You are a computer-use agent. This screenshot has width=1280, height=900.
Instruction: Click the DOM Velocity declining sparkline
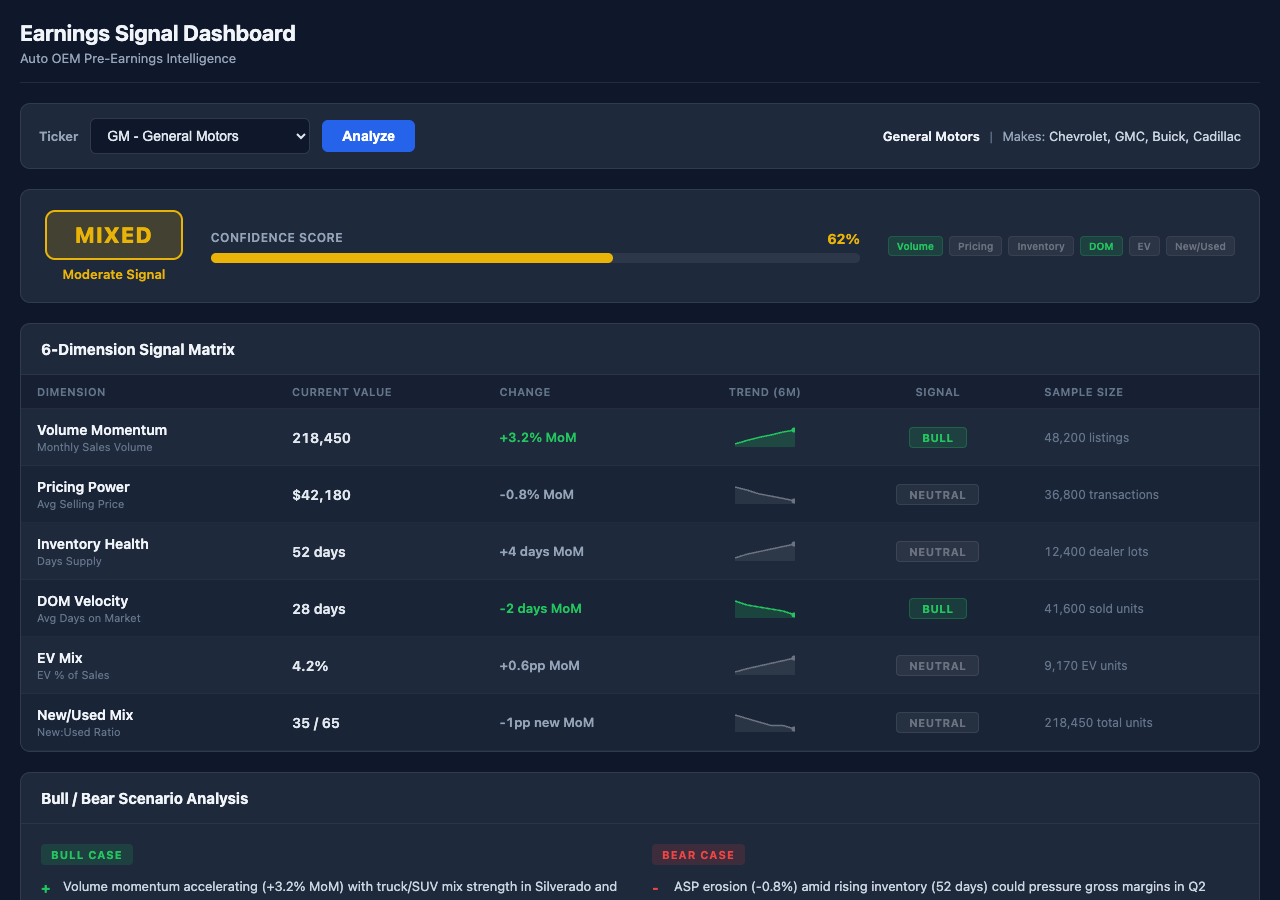(765, 608)
